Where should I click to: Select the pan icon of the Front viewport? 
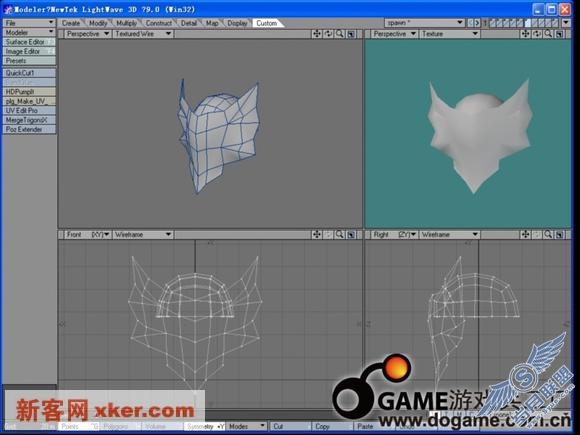317,235
